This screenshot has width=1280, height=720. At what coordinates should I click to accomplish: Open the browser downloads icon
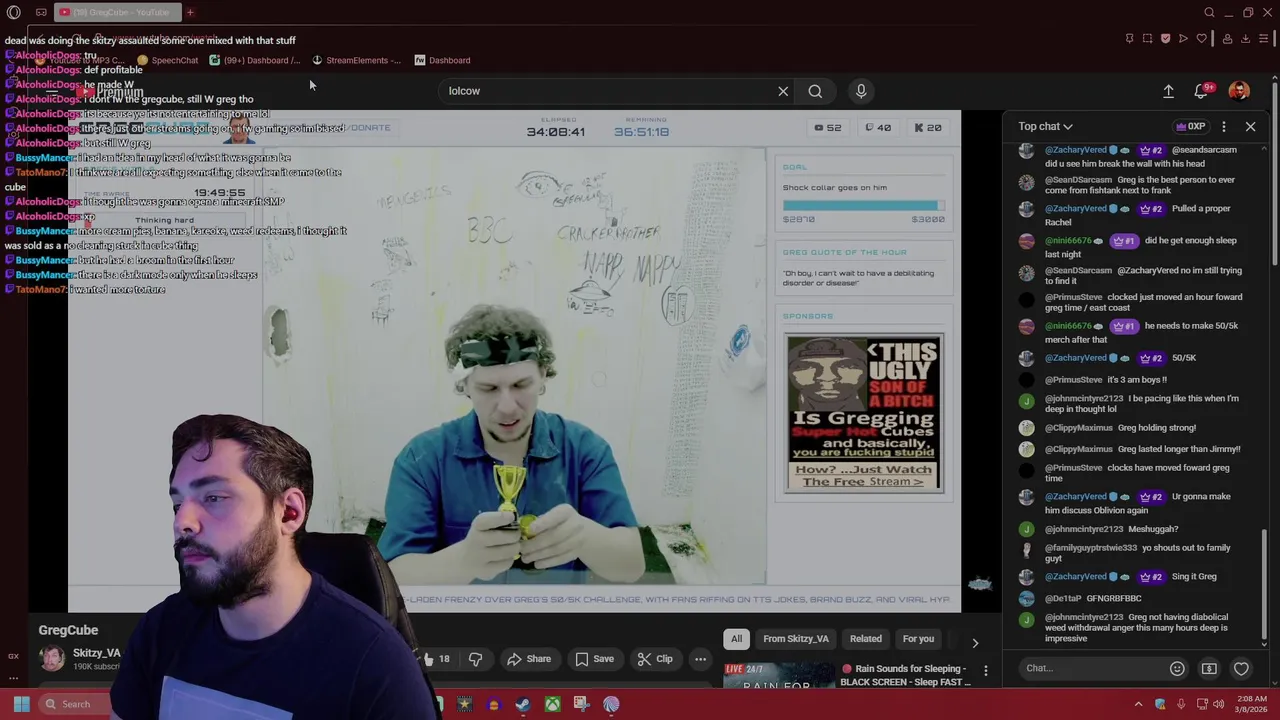[1245, 38]
